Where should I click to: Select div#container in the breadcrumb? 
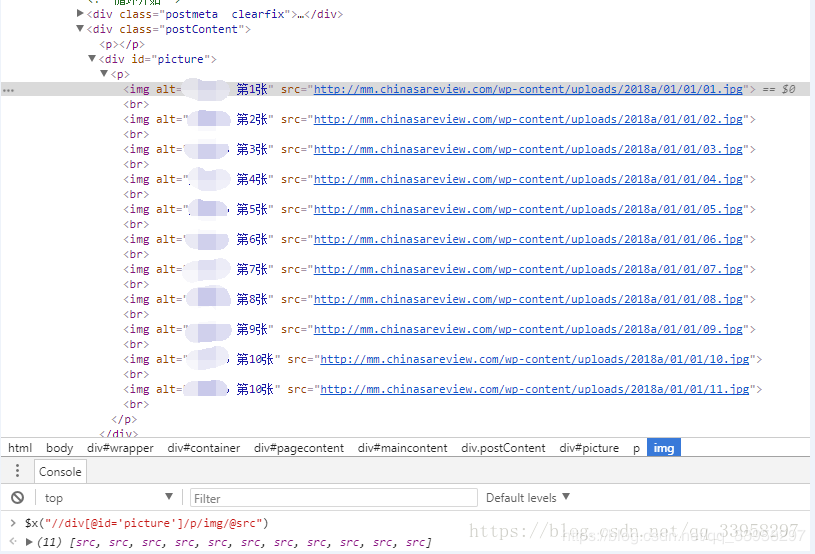[x=204, y=447]
